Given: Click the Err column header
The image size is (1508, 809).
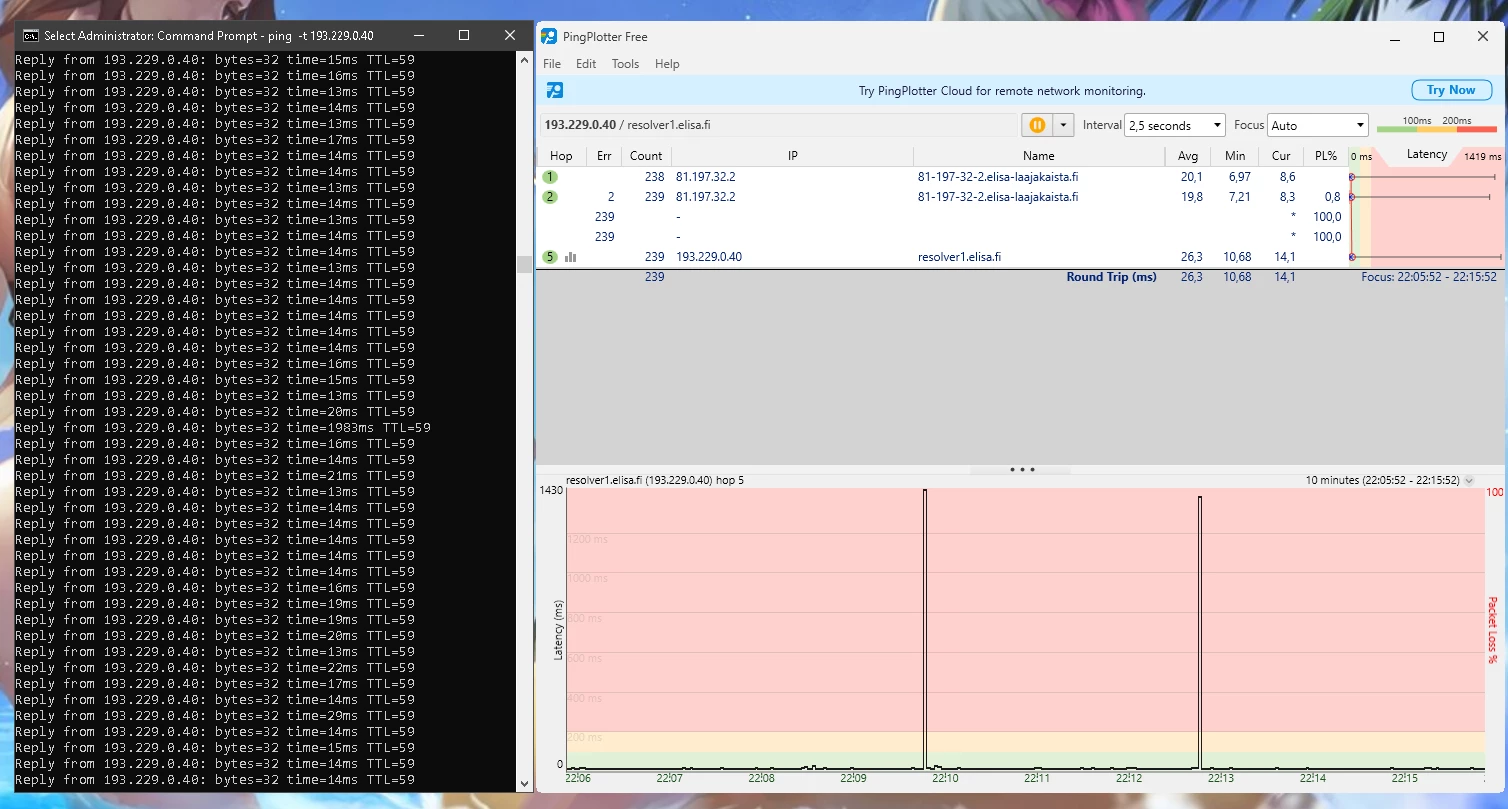Looking at the screenshot, I should [x=604, y=156].
